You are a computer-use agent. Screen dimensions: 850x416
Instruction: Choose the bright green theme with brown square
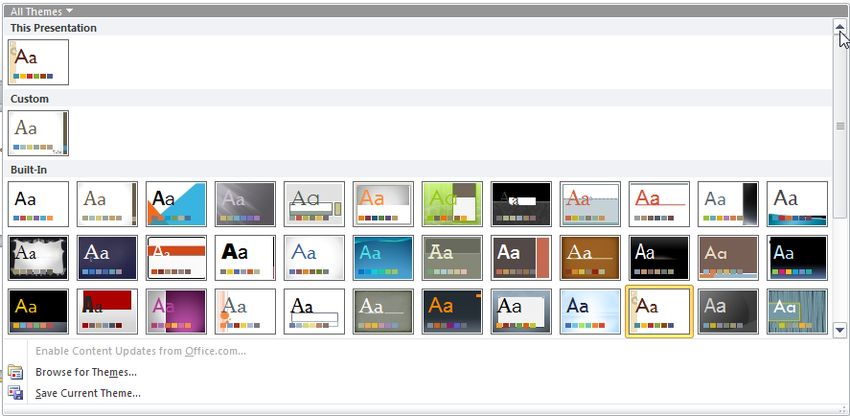point(452,204)
